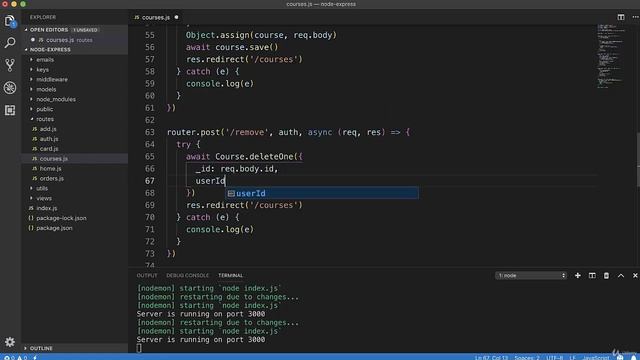Accept the userId autocomplete suggestion
Screen dimensions: 640x360
pos(322,193)
